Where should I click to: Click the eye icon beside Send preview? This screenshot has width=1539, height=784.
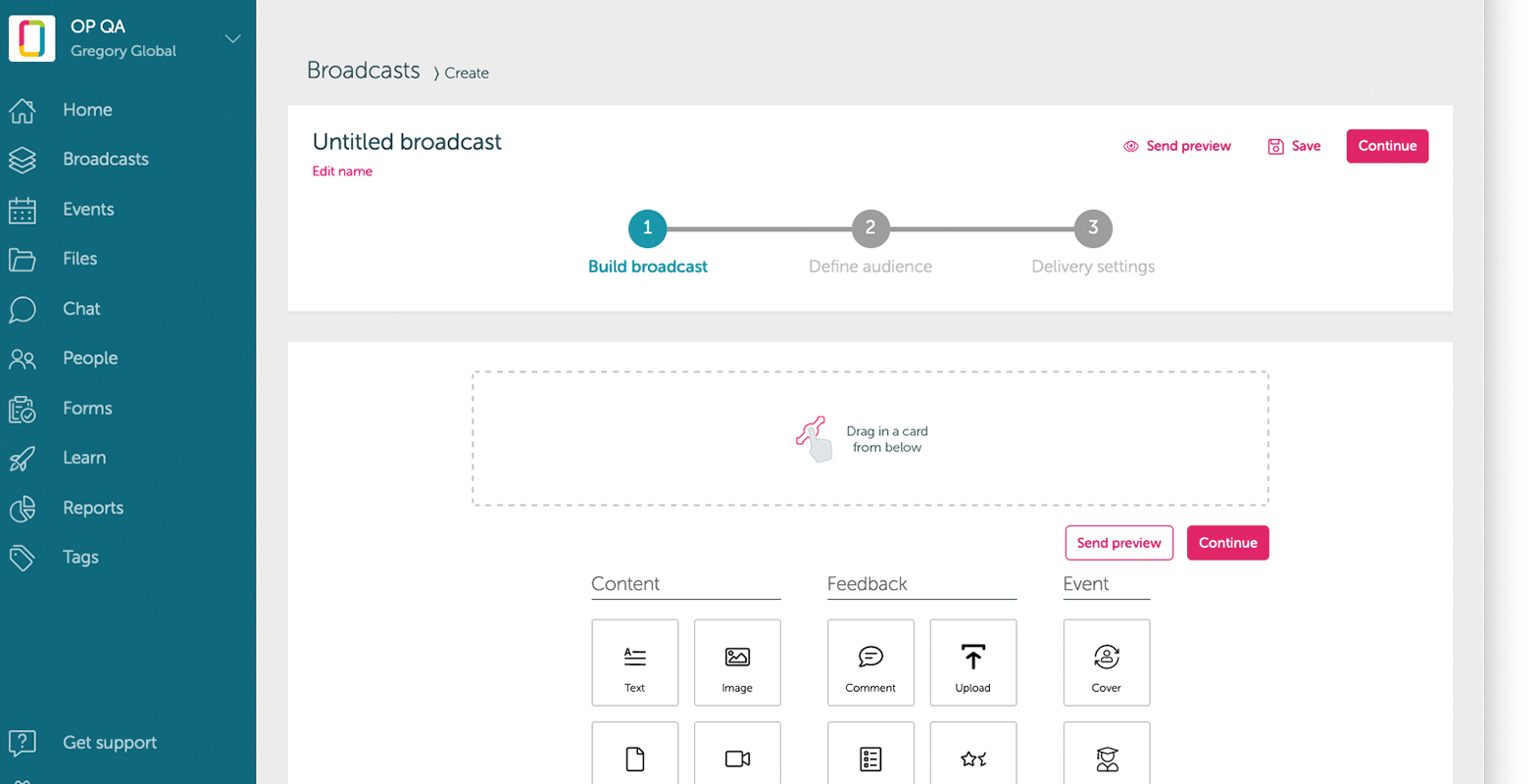pos(1131,146)
